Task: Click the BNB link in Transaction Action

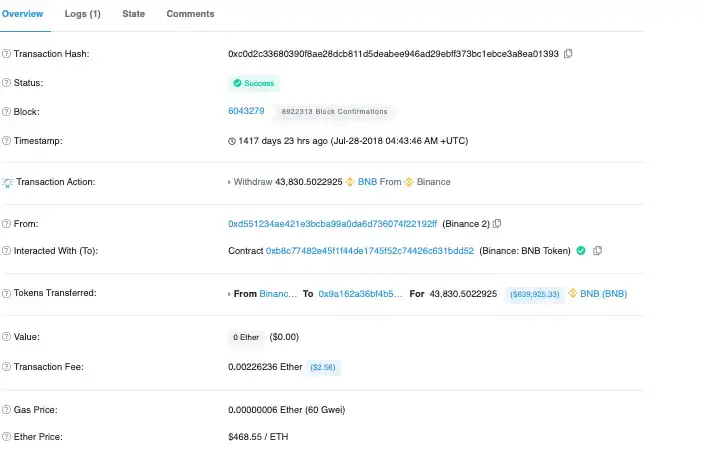Action: coord(367,182)
